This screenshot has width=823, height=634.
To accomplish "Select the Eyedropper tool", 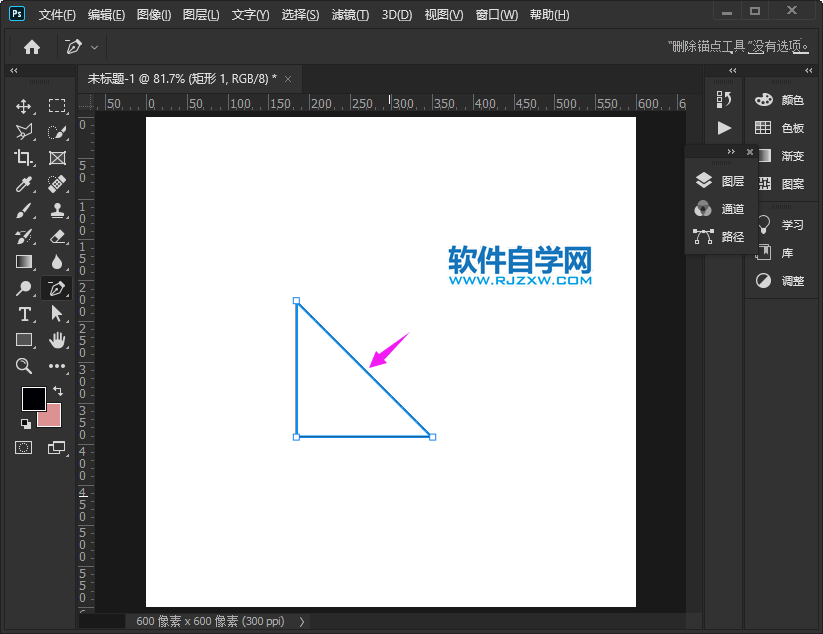I will (x=24, y=184).
